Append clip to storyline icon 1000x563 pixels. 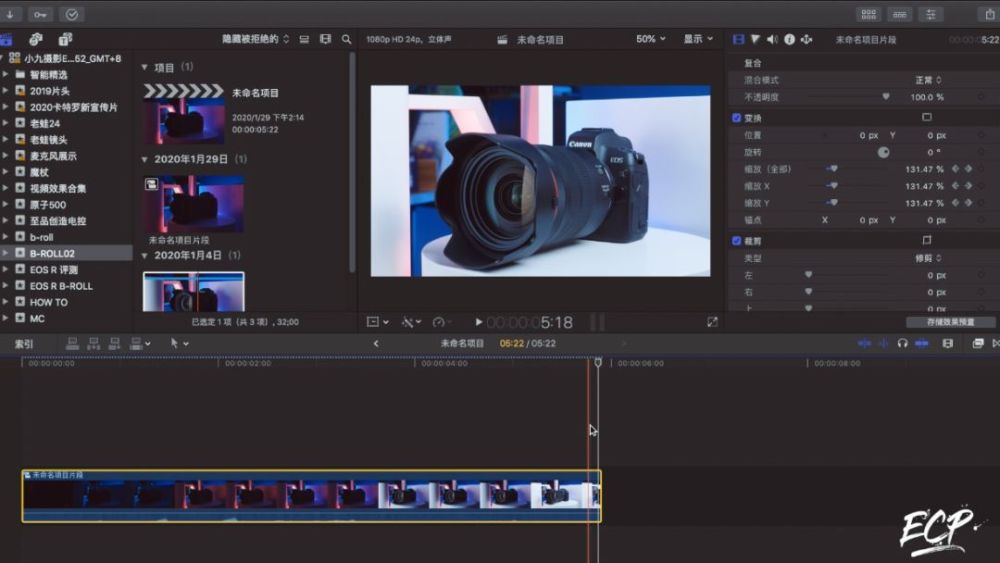115,344
